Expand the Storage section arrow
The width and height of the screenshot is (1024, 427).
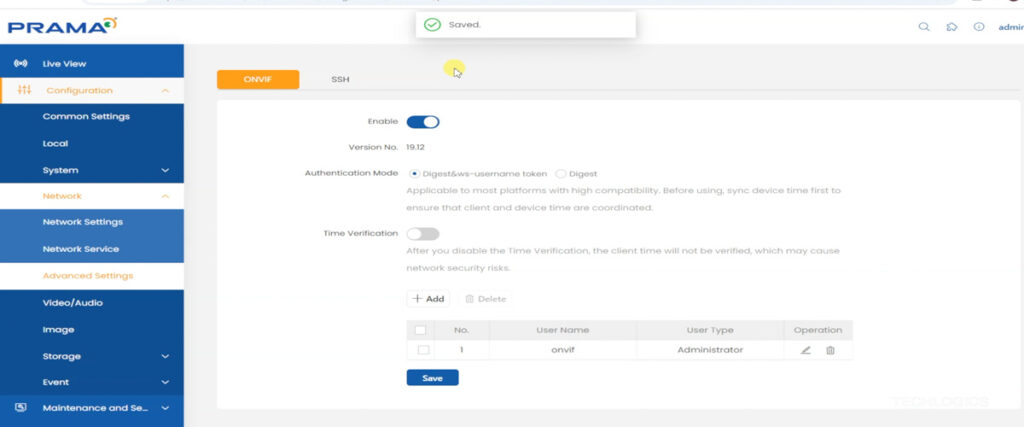[x=165, y=357]
